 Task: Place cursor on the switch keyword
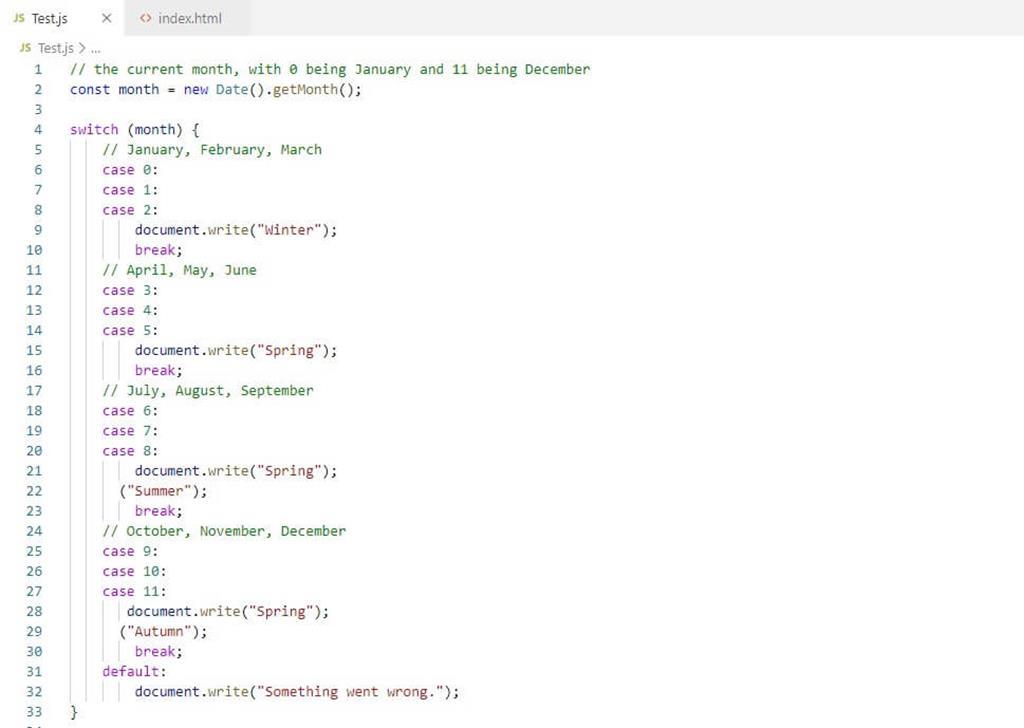(92, 129)
